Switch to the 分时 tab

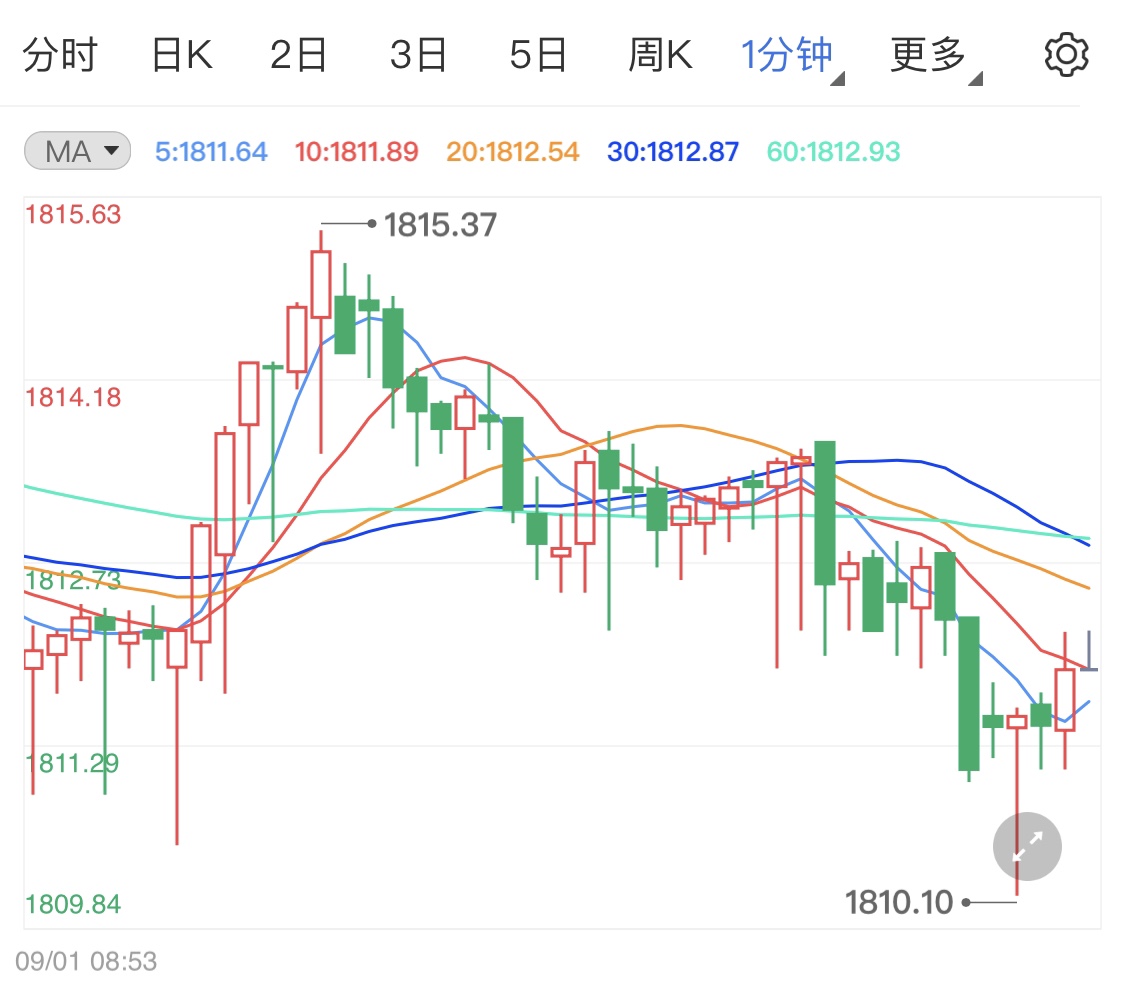[60, 55]
